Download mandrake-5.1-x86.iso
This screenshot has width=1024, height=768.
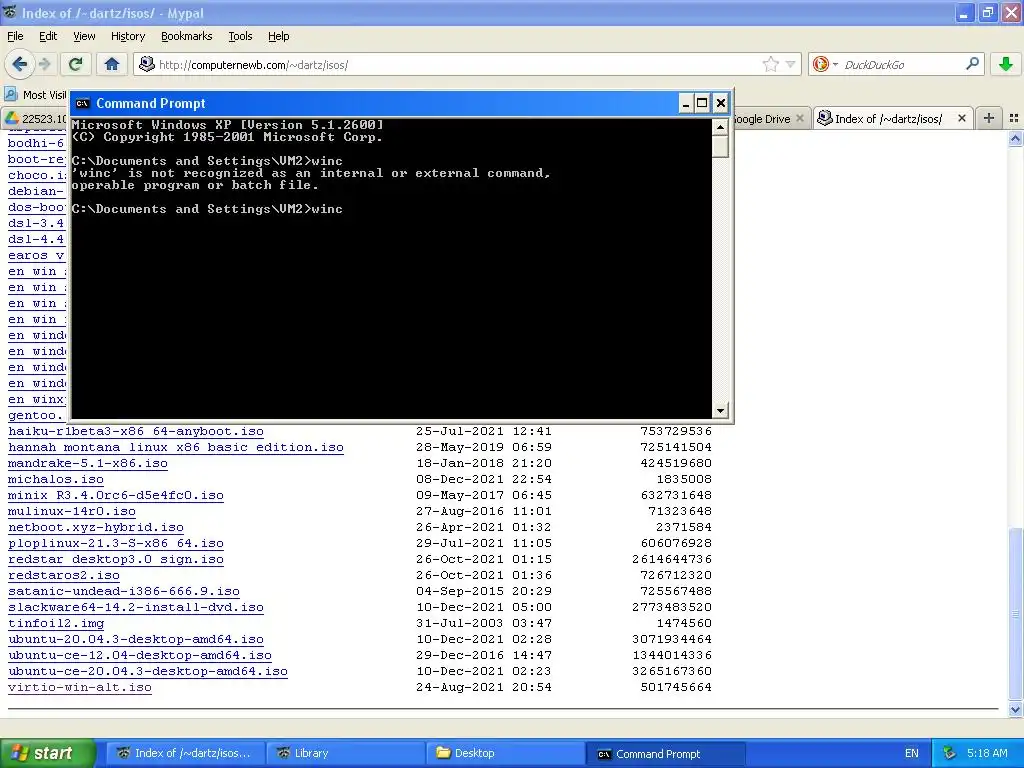[88, 464]
